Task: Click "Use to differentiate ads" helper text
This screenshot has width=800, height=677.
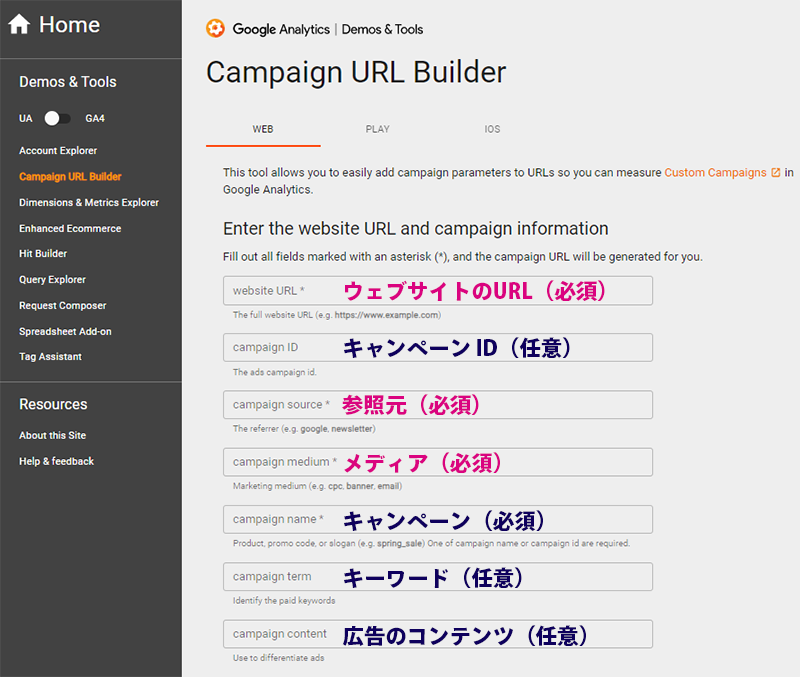Action: [279, 658]
